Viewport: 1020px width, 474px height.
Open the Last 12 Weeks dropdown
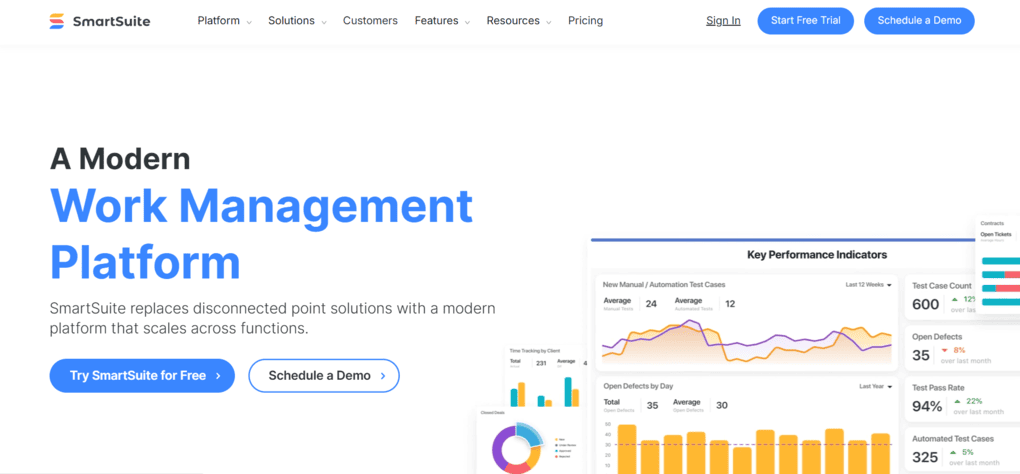868,285
